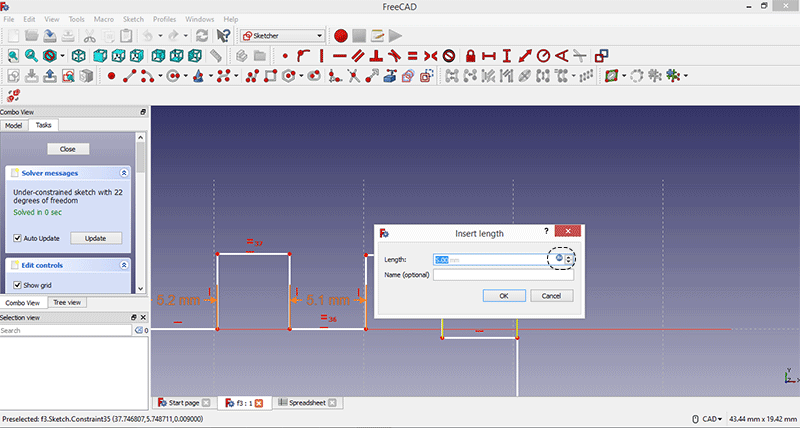Click the red record macro button

342,35
